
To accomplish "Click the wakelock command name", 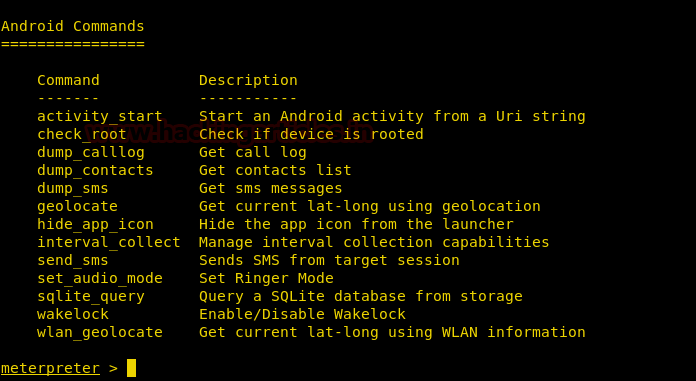I will pyautogui.click(x=73, y=314).
